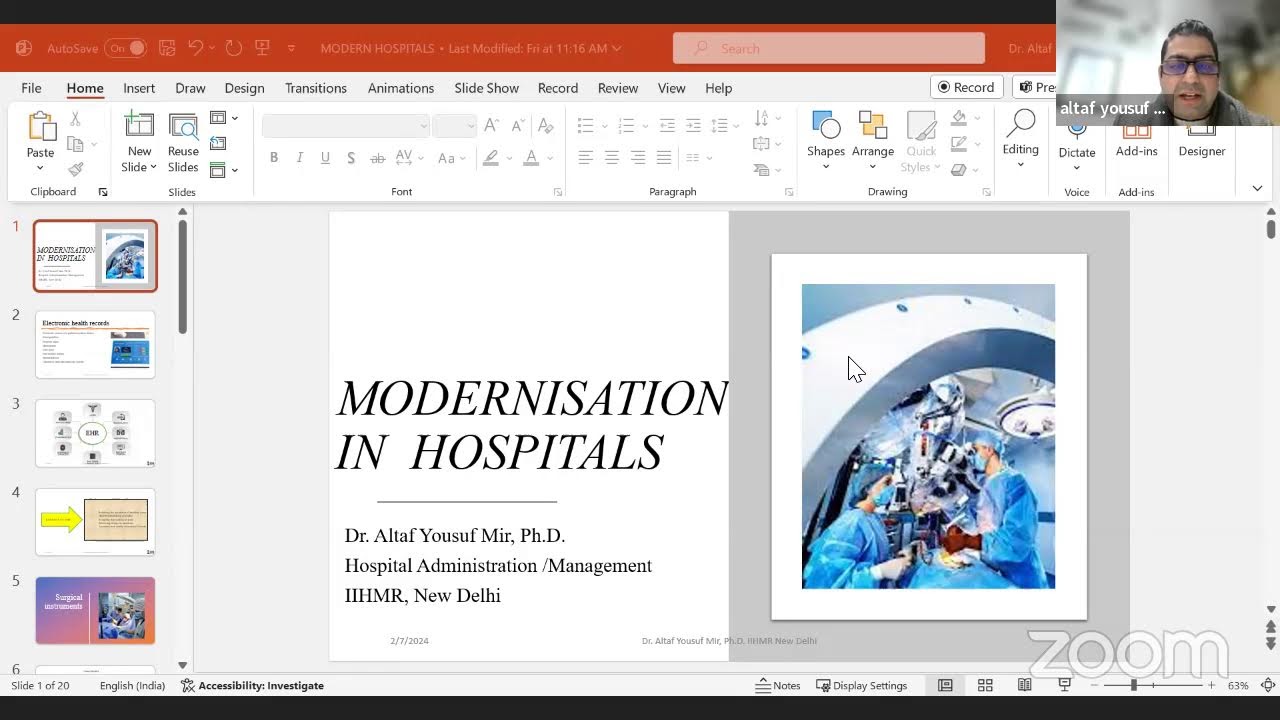Click the zoom slider handle
The image size is (1280, 720).
[x=1133, y=685]
